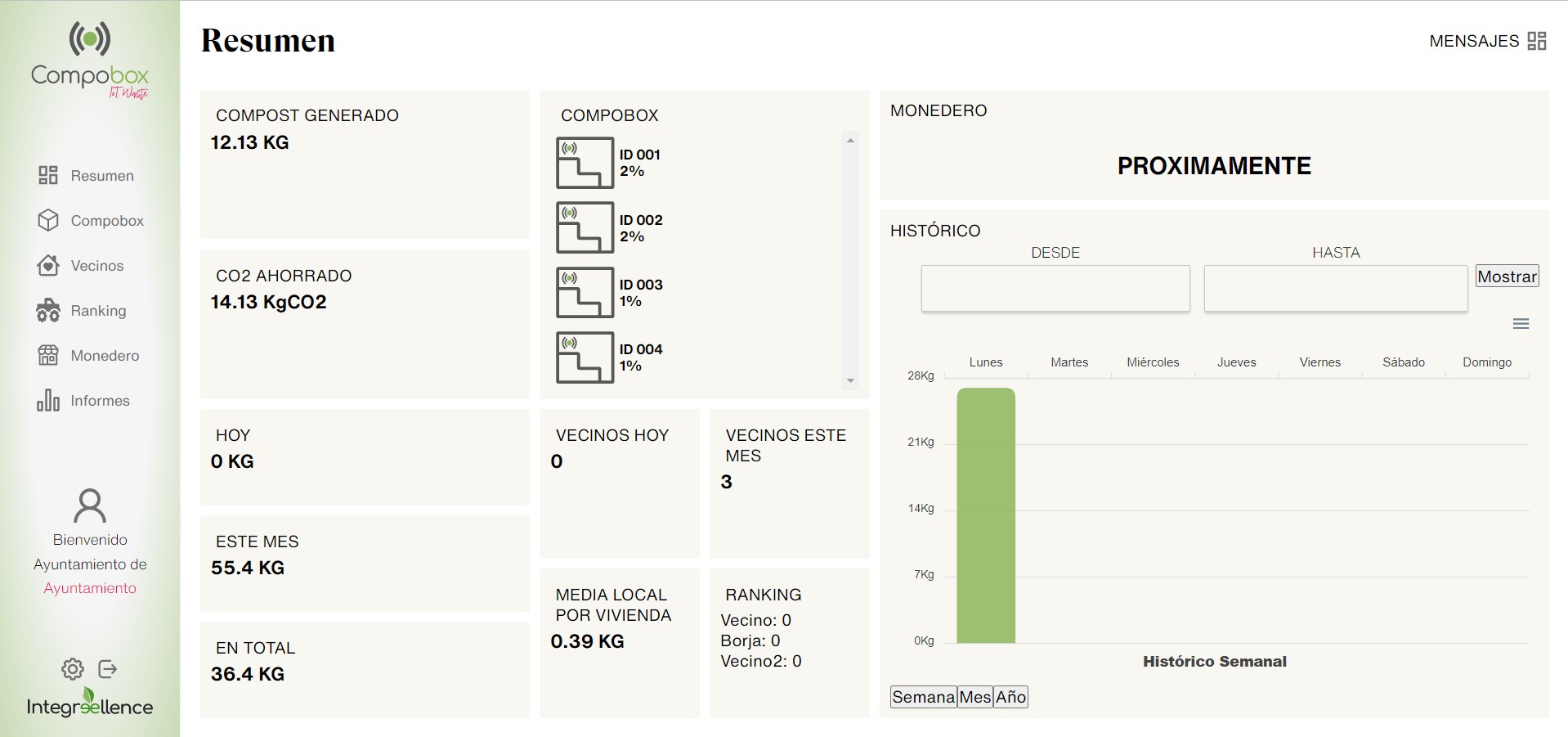Switch history chart to Mes
Viewport: 1568px width, 737px height.
click(x=974, y=697)
